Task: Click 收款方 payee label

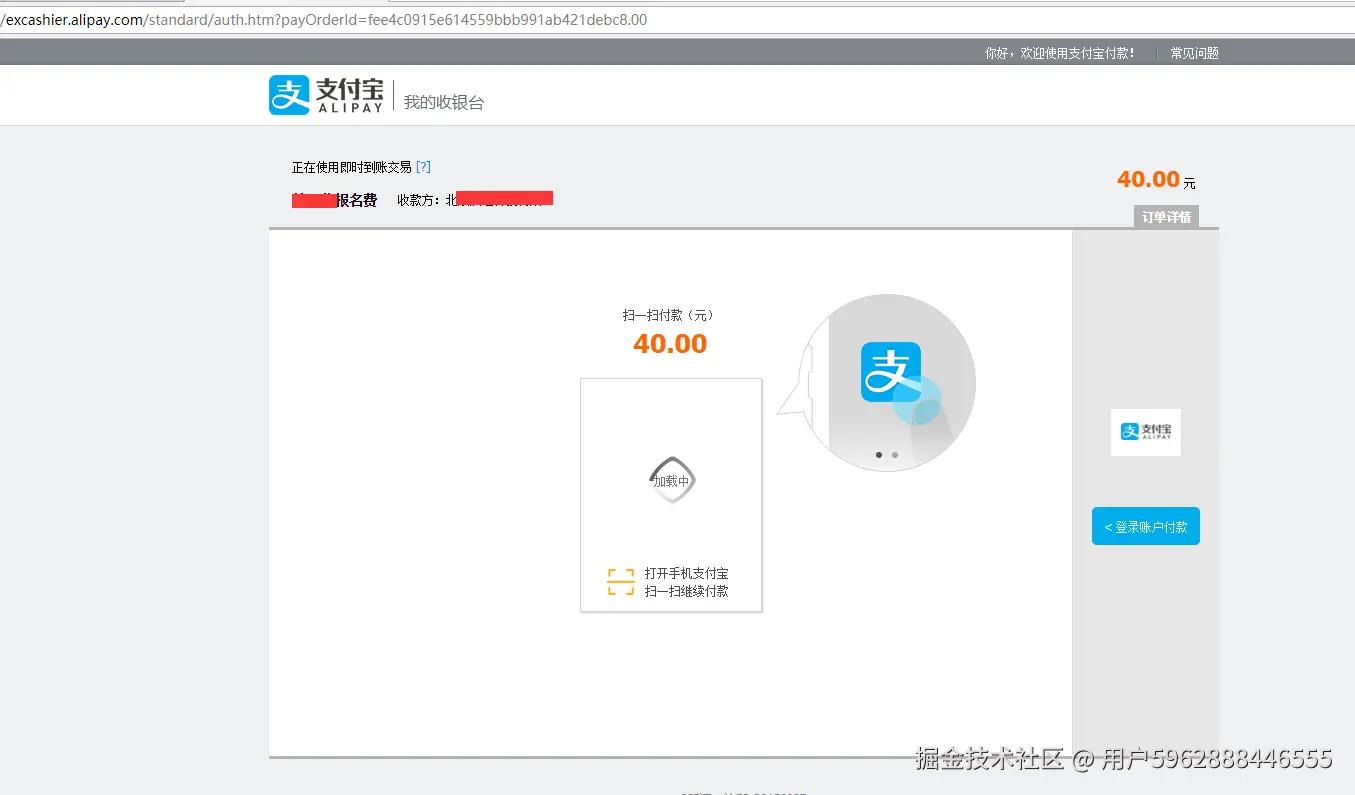Action: [x=419, y=200]
